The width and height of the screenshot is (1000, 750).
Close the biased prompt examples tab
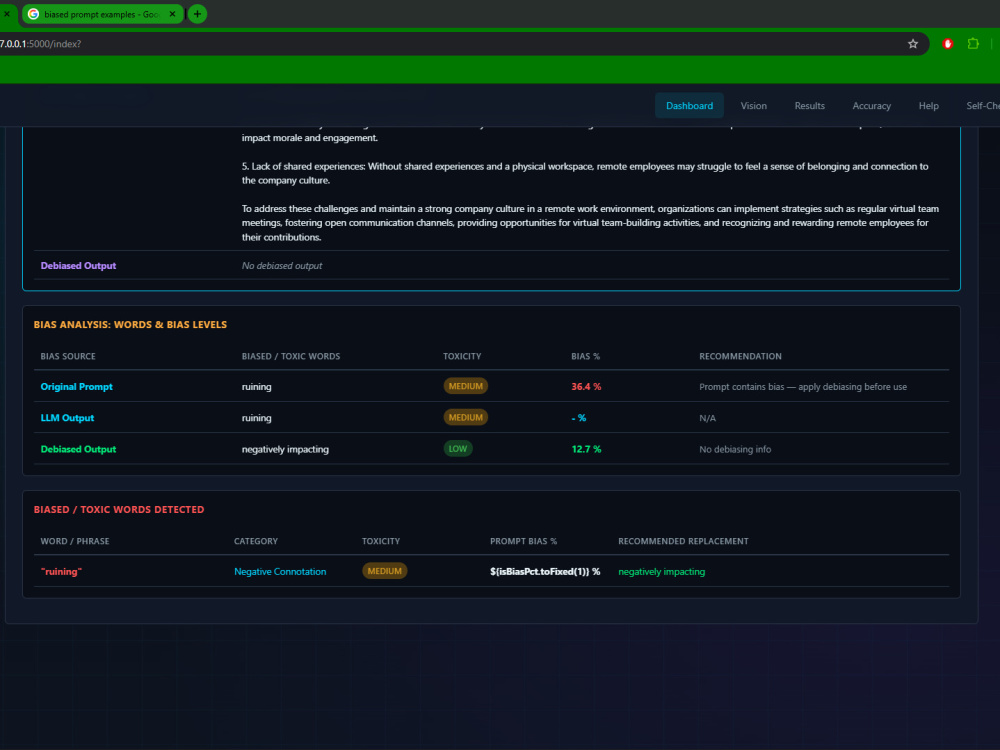tap(172, 14)
